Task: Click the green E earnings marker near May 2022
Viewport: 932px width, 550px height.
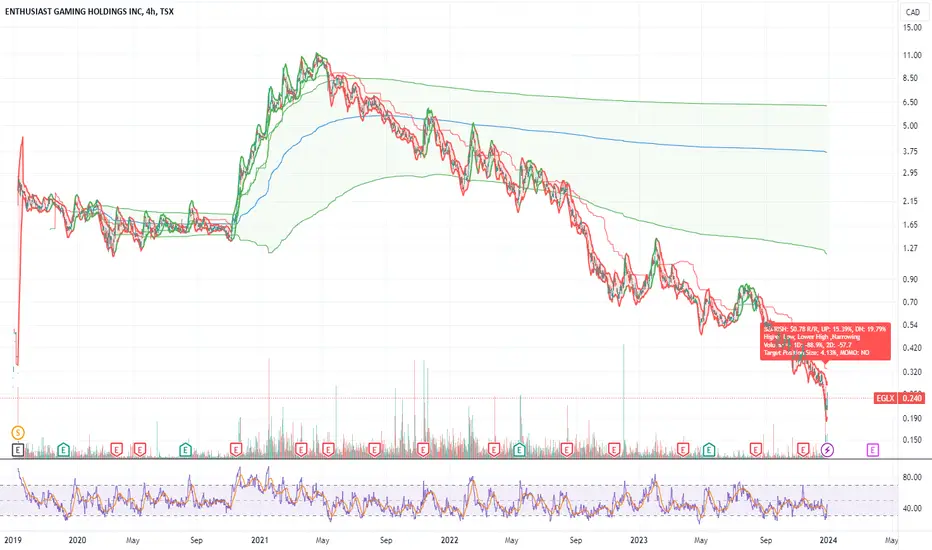Action: coord(519,450)
